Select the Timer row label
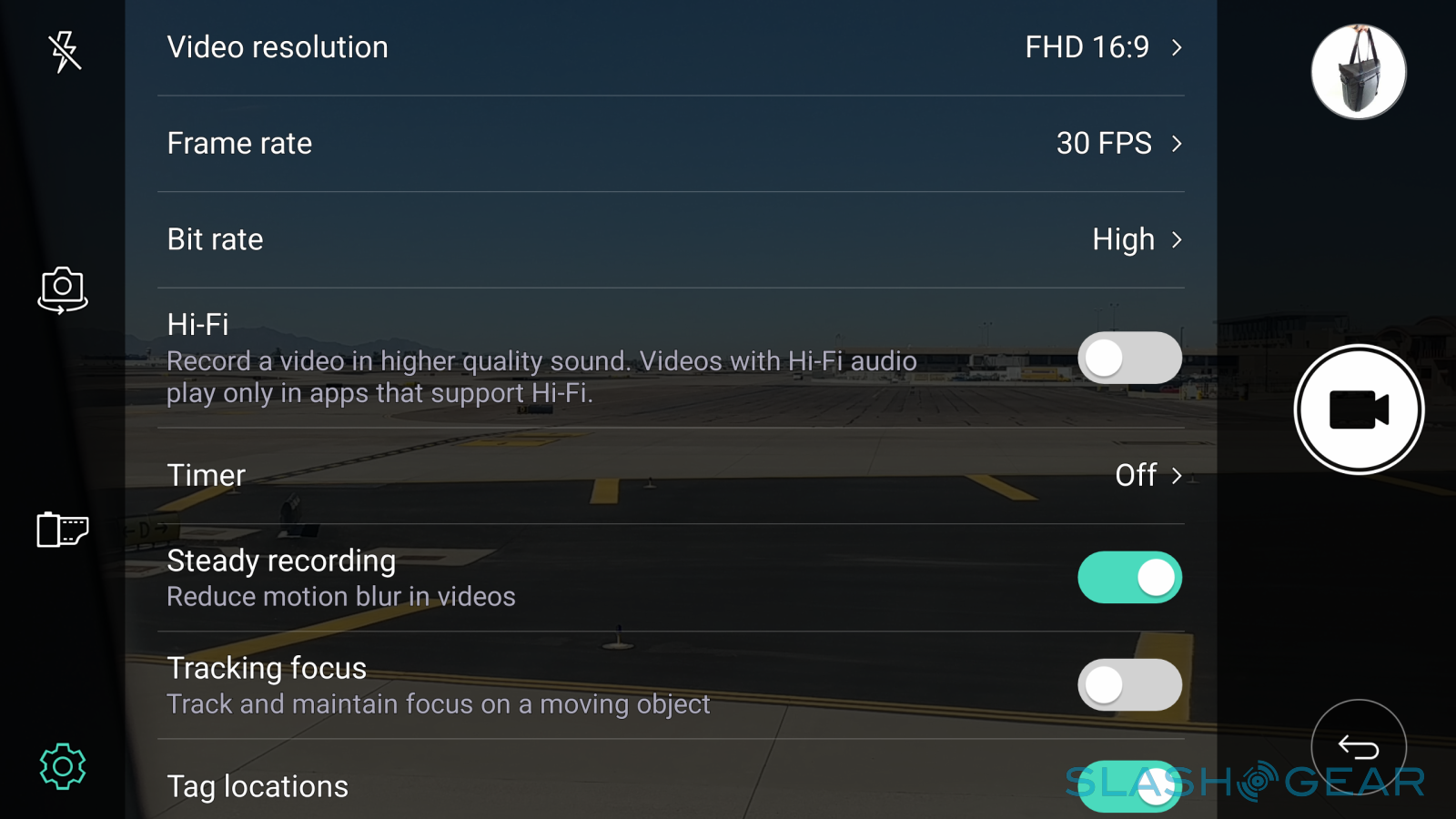 tap(207, 475)
